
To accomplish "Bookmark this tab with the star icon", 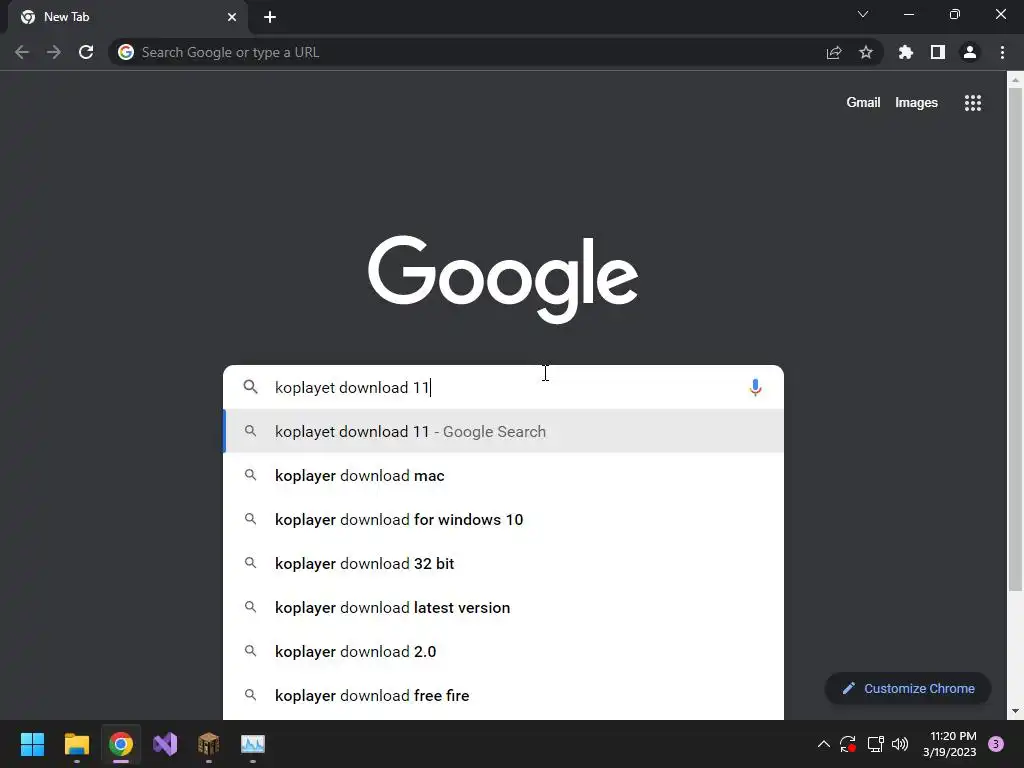I will point(866,52).
